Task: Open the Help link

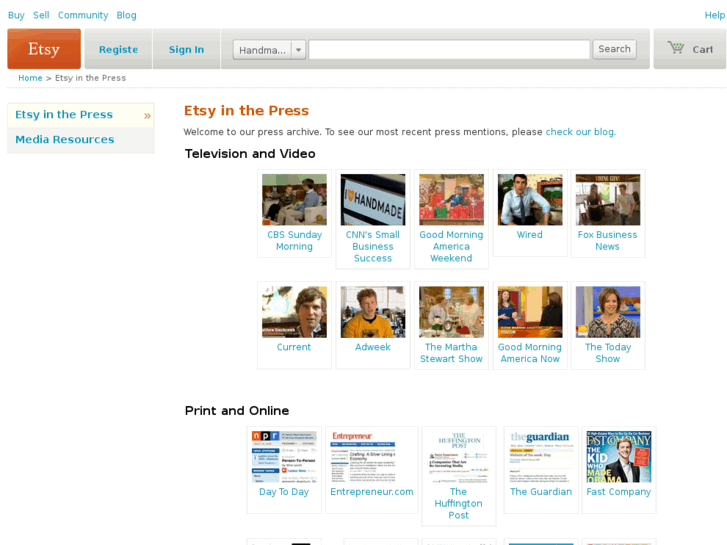Action: click(714, 15)
